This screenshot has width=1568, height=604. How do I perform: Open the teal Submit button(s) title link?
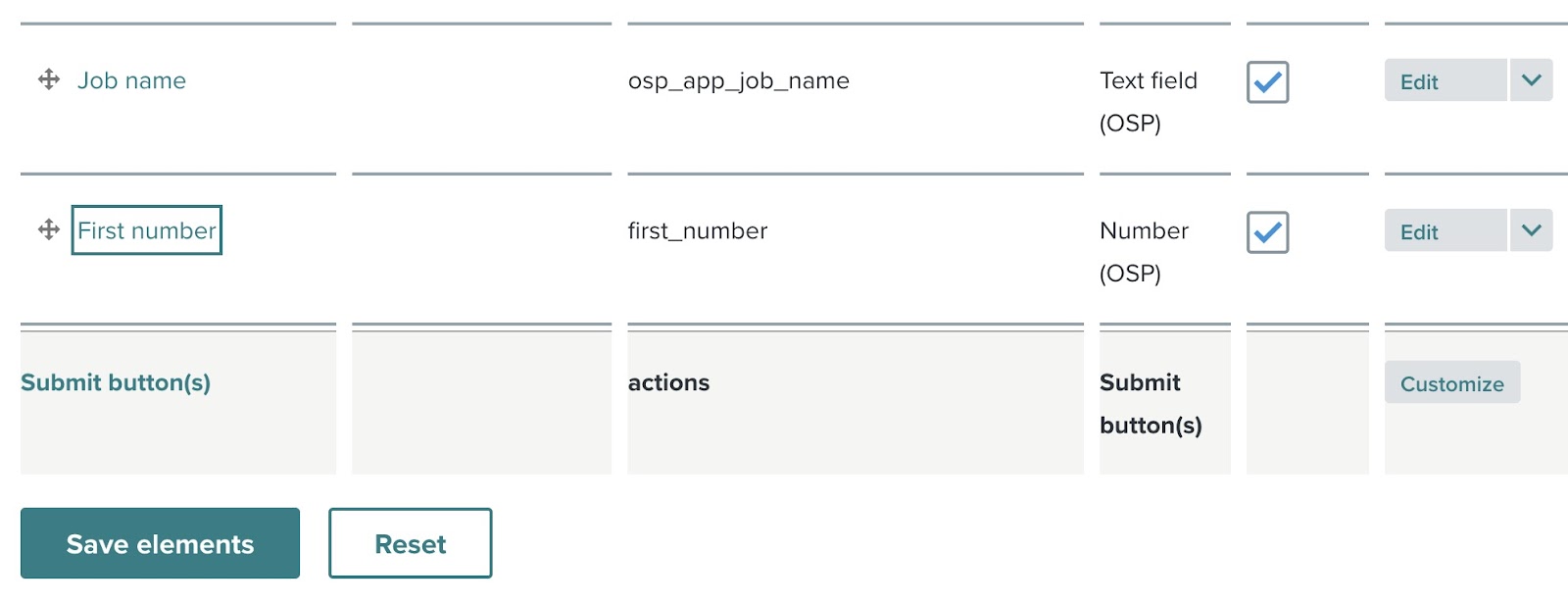116,382
